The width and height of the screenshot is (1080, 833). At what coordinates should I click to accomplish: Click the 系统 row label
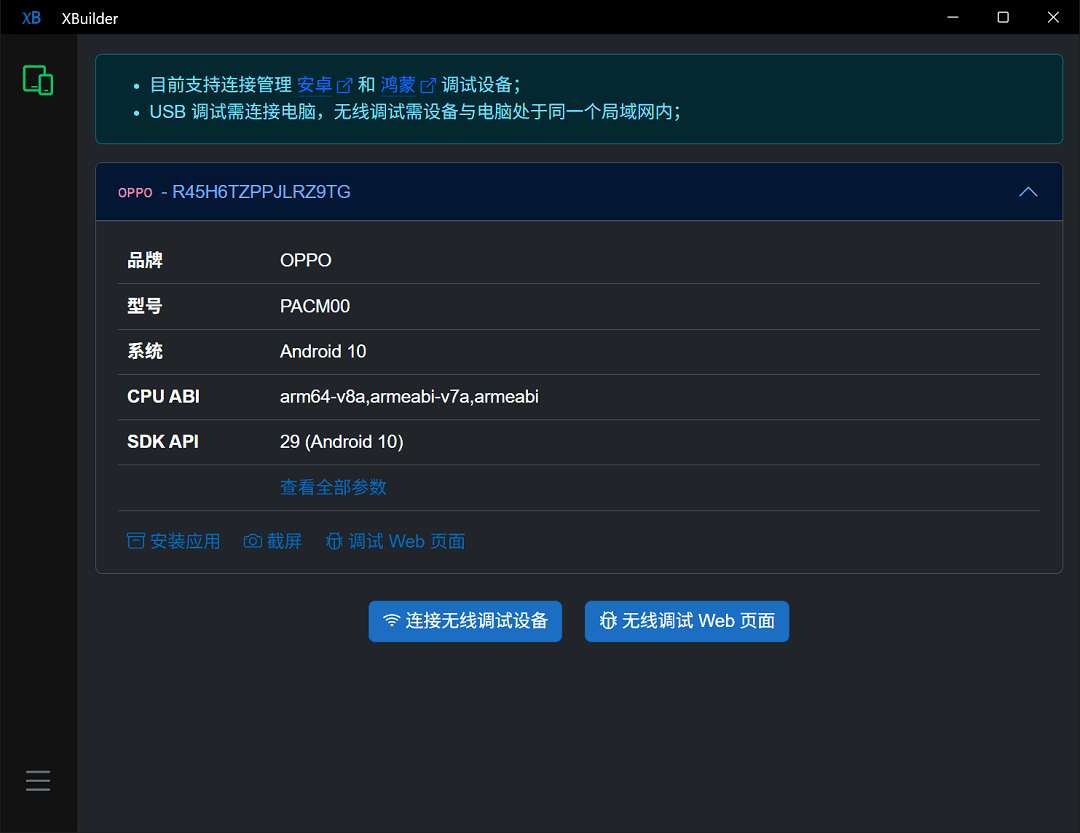point(145,351)
